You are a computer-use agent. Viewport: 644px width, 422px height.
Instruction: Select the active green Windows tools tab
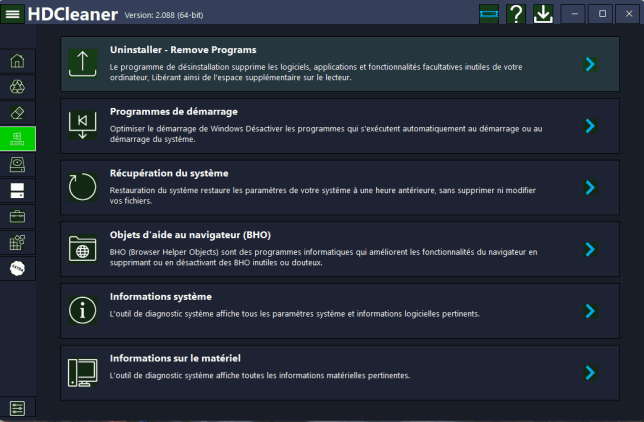18,138
